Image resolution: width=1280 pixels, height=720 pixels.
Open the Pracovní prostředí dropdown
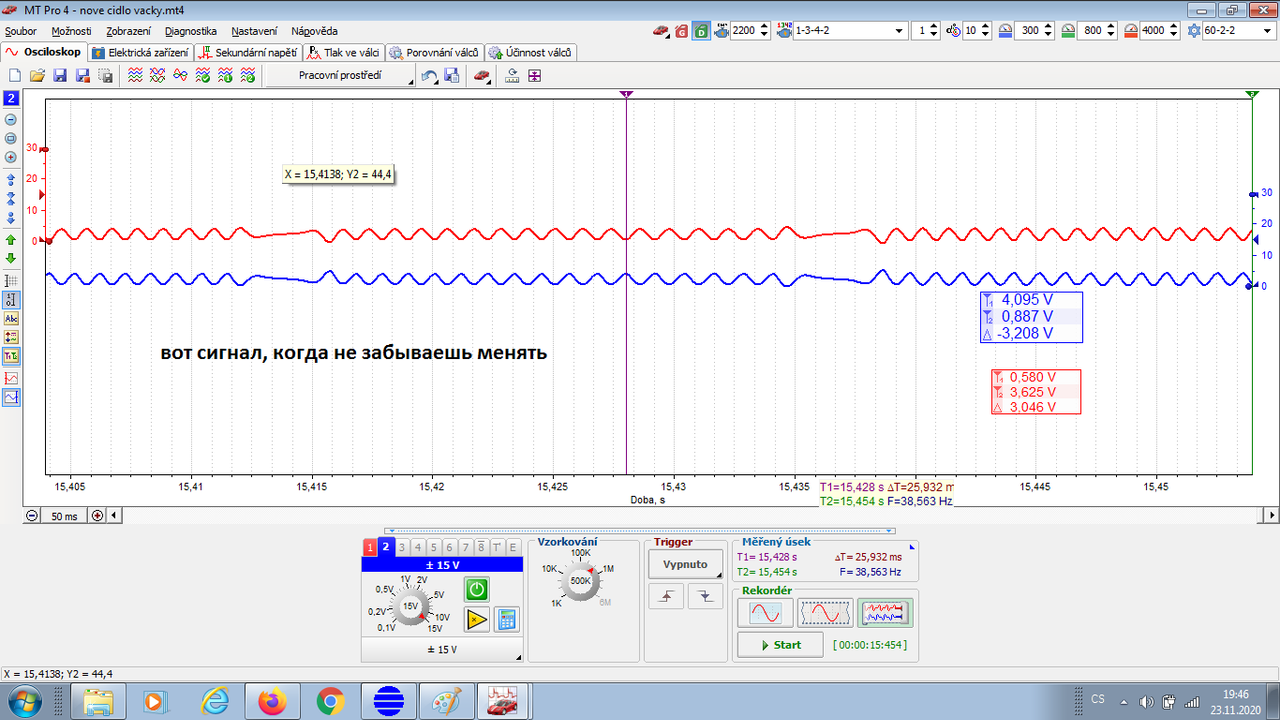(x=340, y=75)
